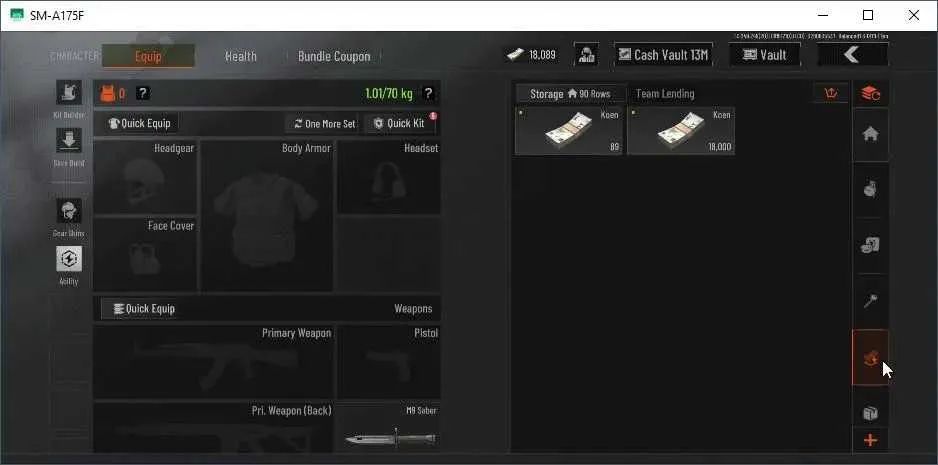
Task: Click Quick Equip button with shirt icon
Action: (139, 123)
